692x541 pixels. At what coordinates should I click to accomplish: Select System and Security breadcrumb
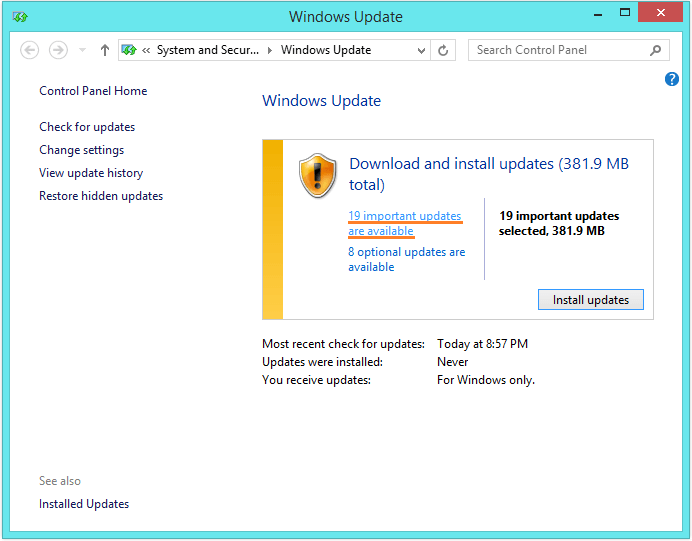pos(208,50)
